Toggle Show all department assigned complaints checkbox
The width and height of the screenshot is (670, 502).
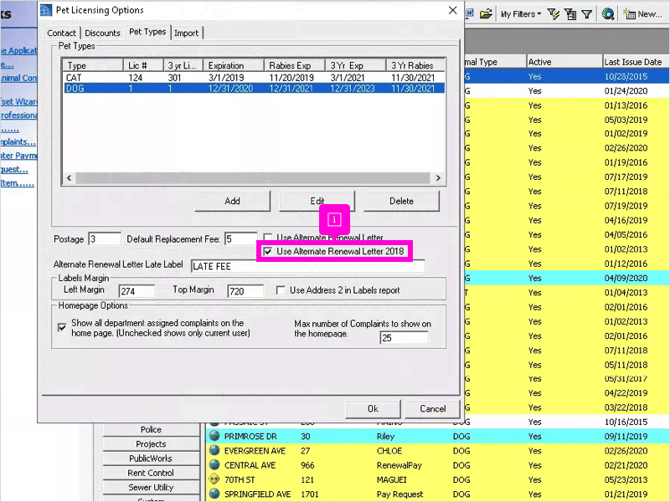tap(62, 327)
